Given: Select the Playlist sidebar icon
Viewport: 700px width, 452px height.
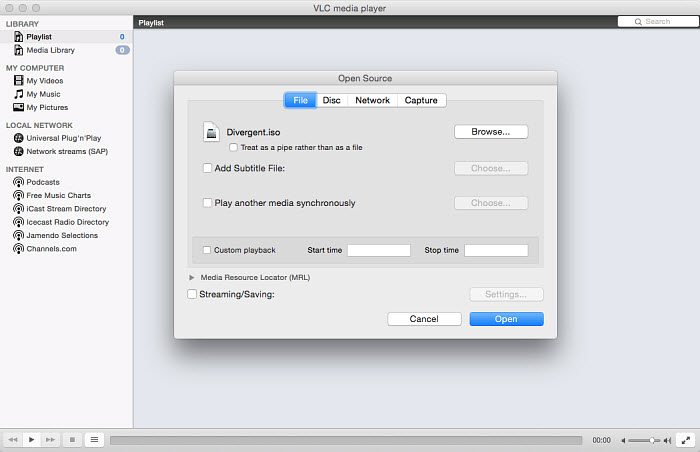Looking at the screenshot, I should click(x=18, y=37).
